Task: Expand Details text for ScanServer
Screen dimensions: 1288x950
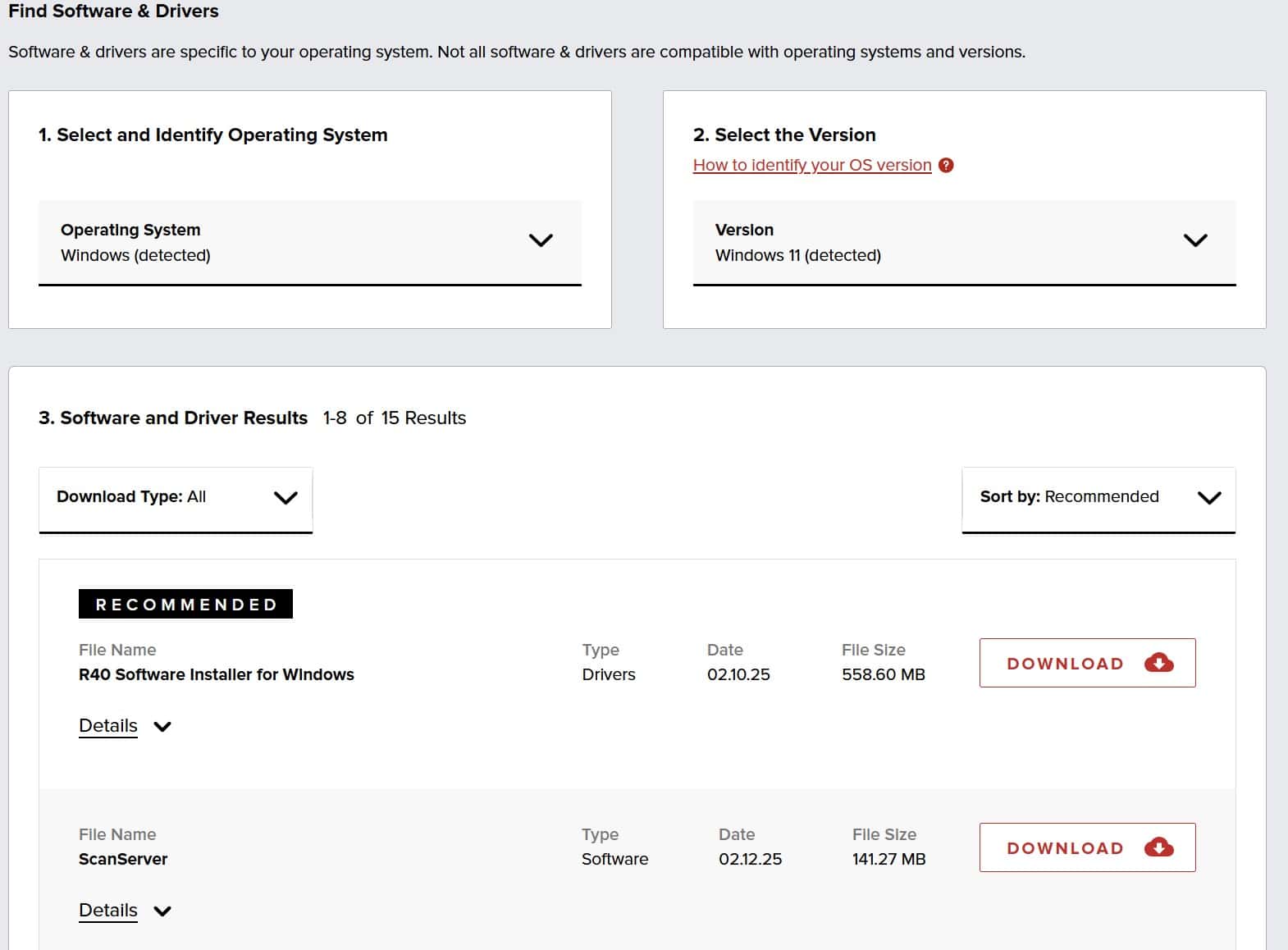Action: pyautogui.click(x=108, y=911)
